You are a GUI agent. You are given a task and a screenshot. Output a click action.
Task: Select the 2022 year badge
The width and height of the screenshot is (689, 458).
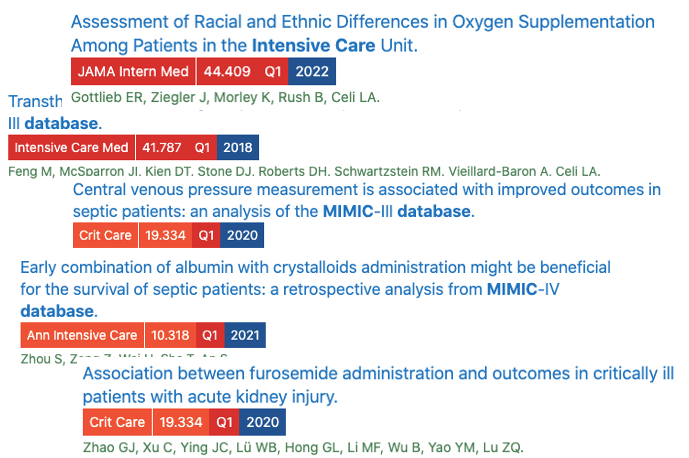312,72
